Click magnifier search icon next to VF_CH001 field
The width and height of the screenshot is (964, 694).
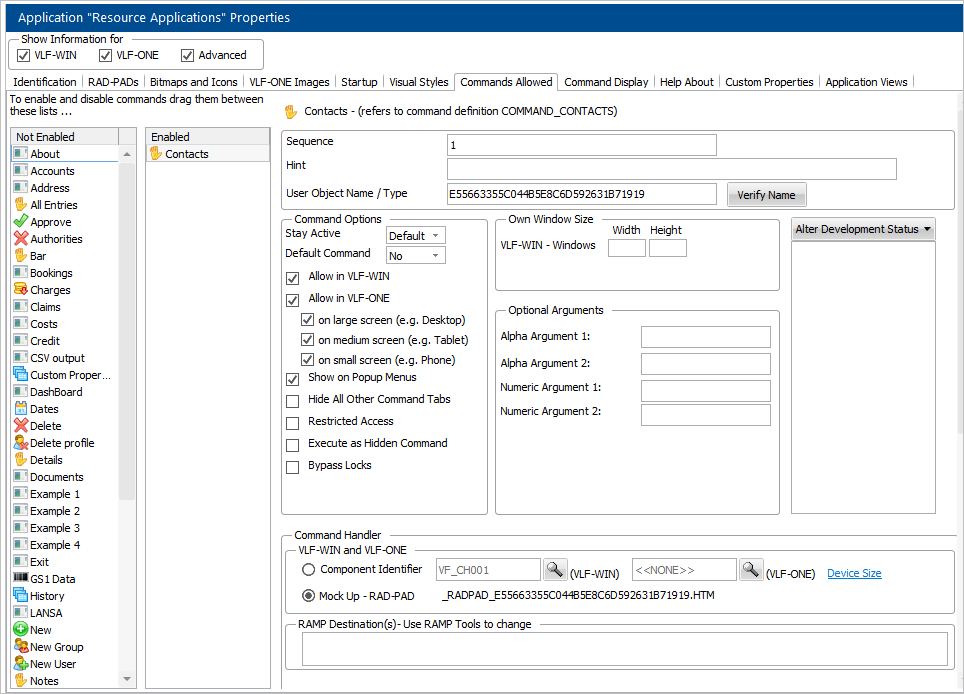(x=554, y=570)
